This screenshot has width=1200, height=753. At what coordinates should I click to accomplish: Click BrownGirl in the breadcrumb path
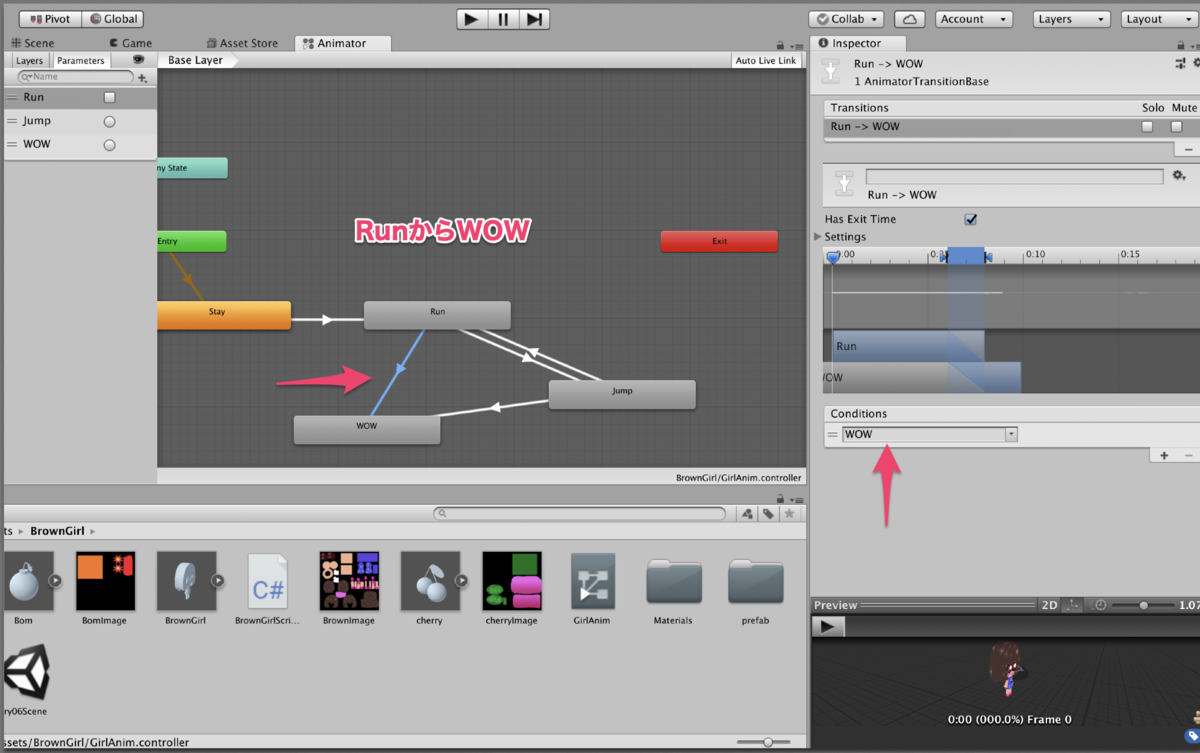coord(57,531)
